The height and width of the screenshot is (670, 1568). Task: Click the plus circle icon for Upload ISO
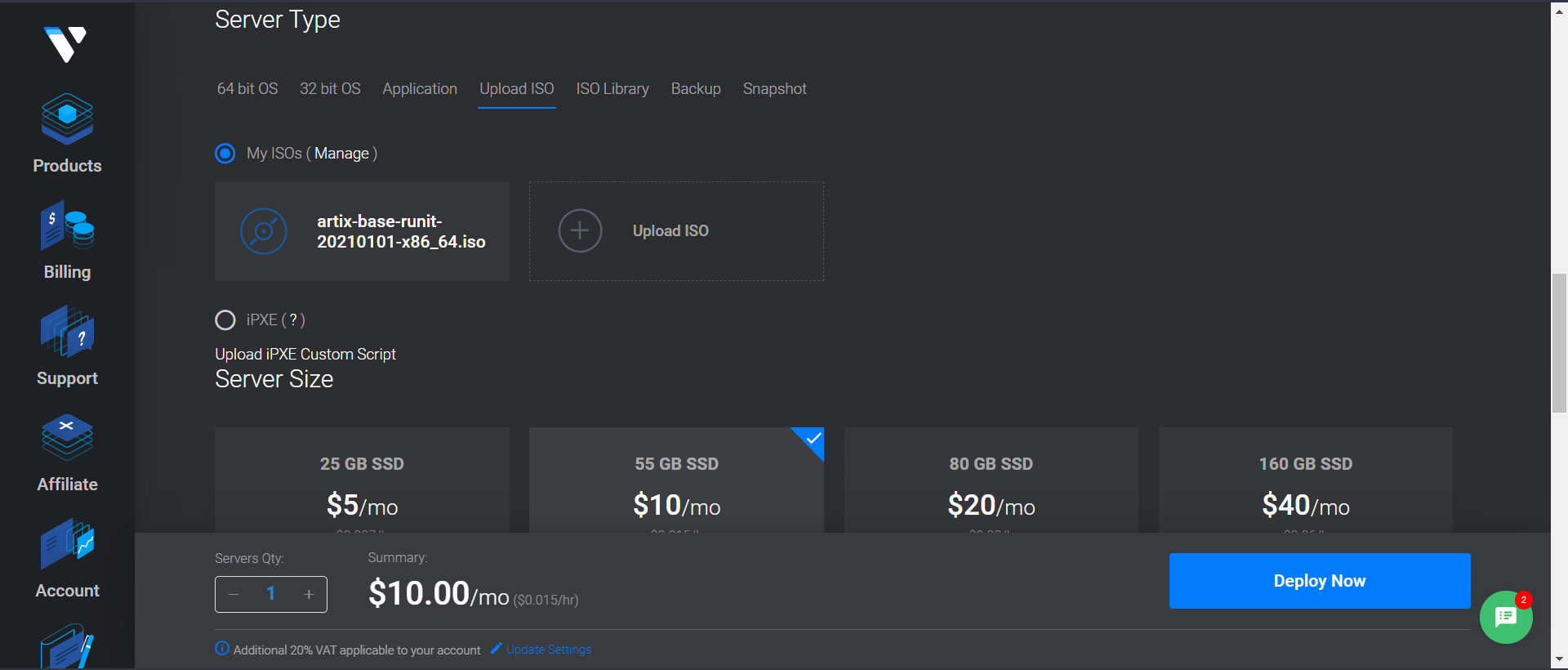tap(580, 231)
